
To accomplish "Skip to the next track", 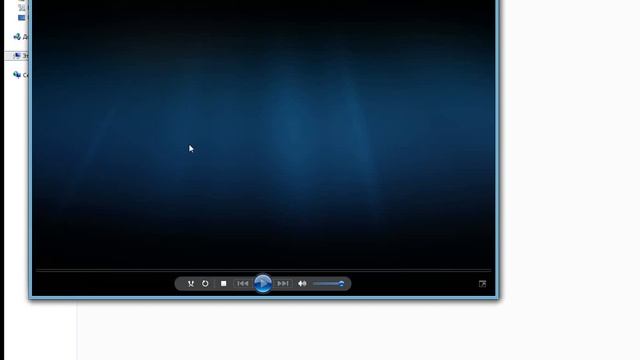I will click(283, 284).
